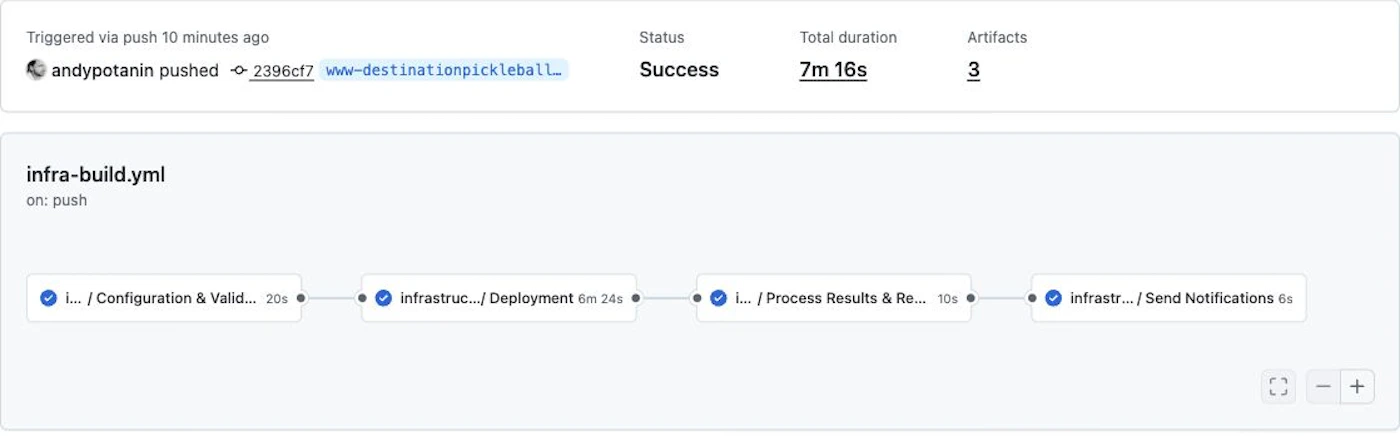The image size is (1400, 436).
Task: Click the Success status text
Action: 679,70
